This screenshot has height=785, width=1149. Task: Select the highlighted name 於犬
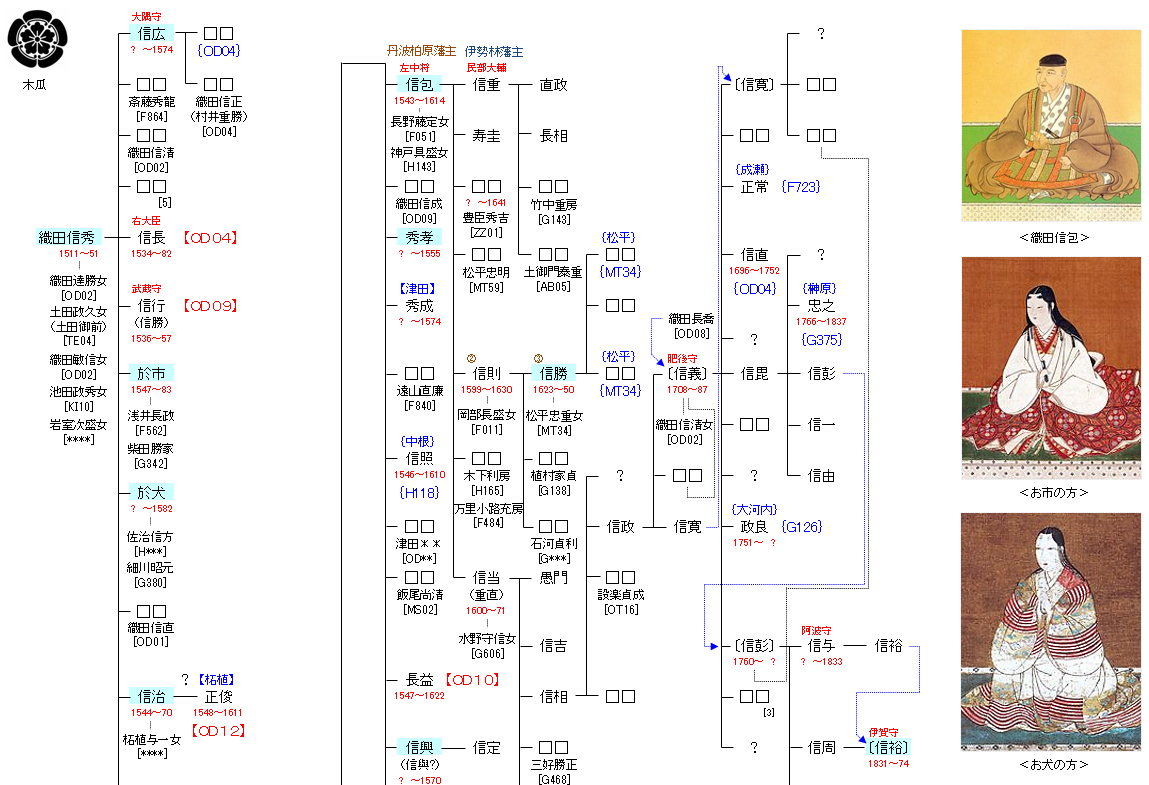pyautogui.click(x=152, y=493)
